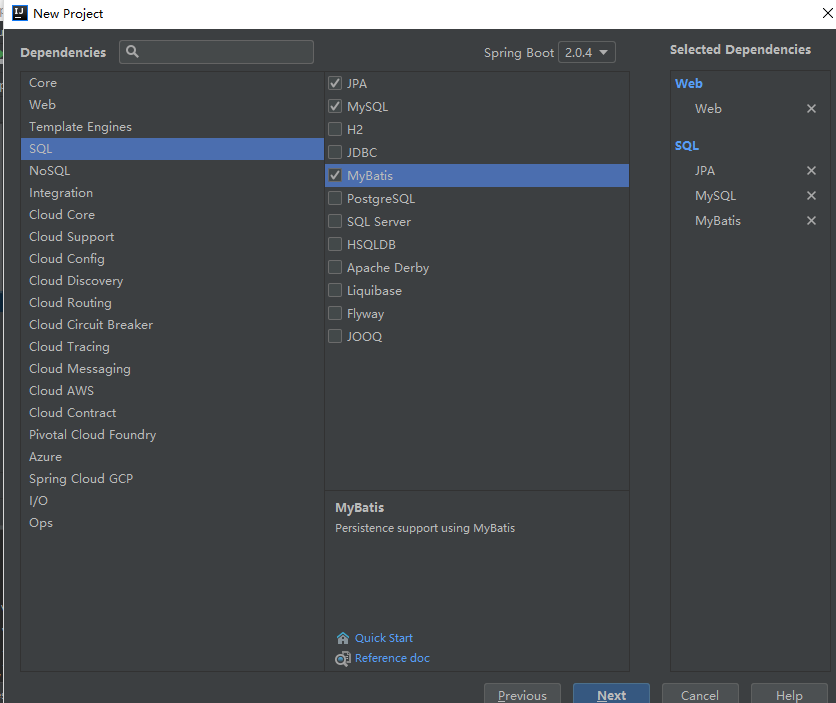Click the IntelliJ IDEA logo icon in title bar
This screenshot has width=836, height=703.
click(x=20, y=13)
